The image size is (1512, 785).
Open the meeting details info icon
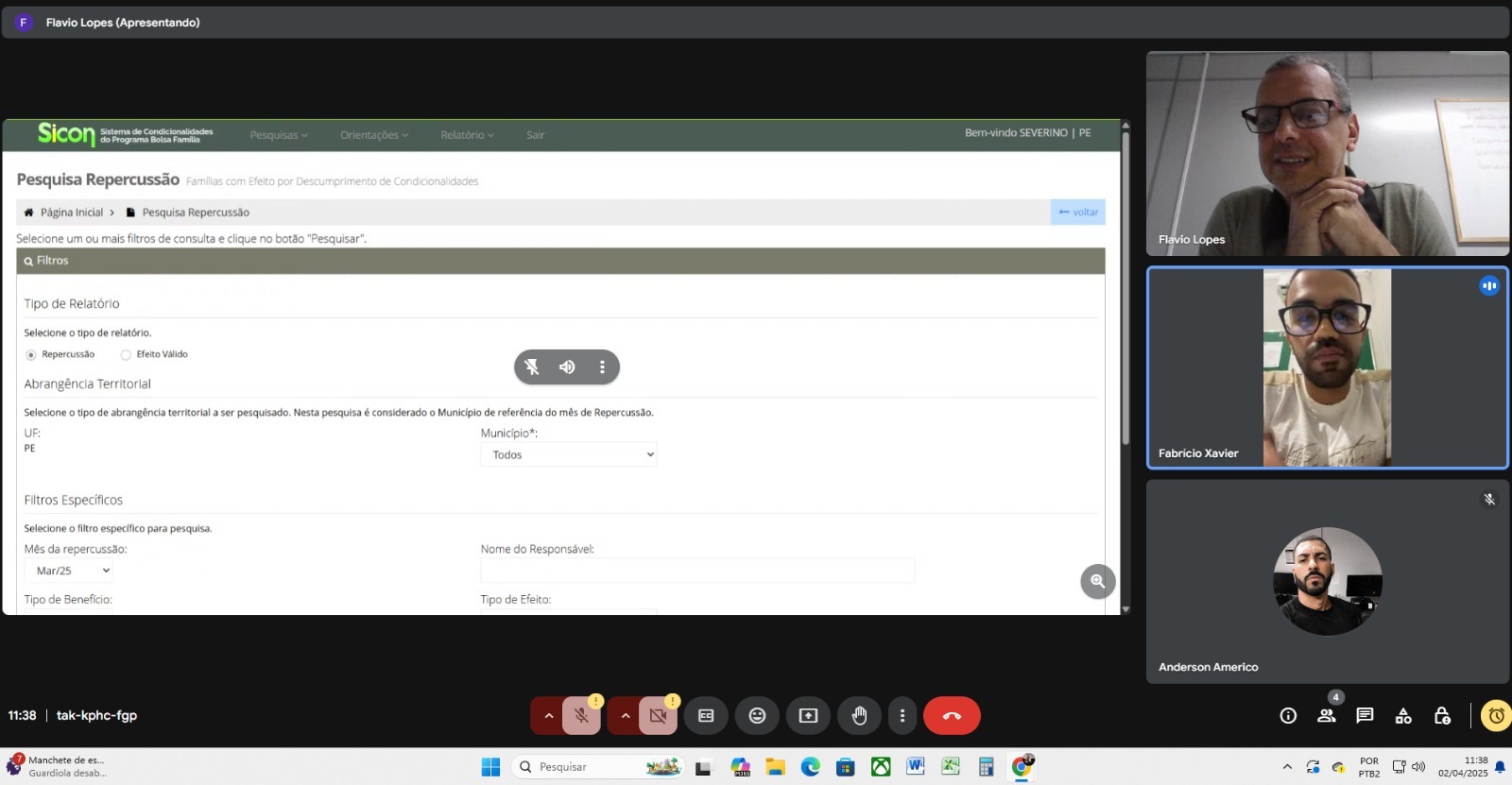click(x=1288, y=716)
